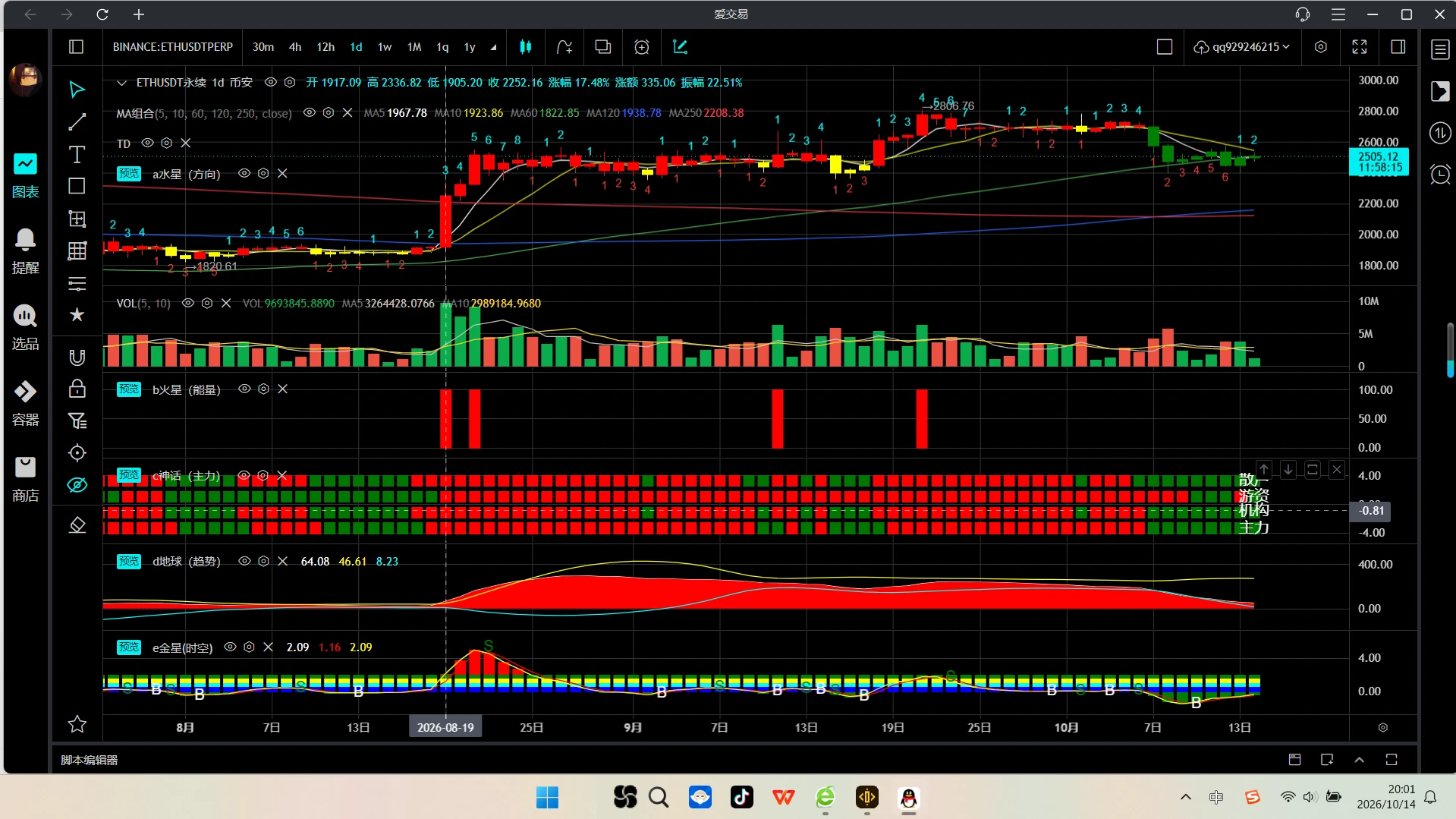The width and height of the screenshot is (1456, 819).
Task: Open the Windows Start menu
Action: (547, 798)
